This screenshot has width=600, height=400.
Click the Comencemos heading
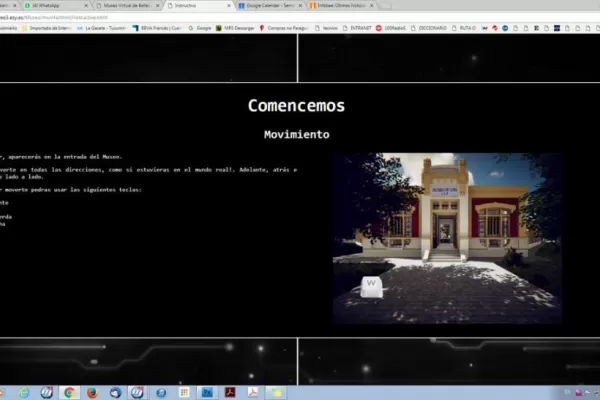coord(296,106)
